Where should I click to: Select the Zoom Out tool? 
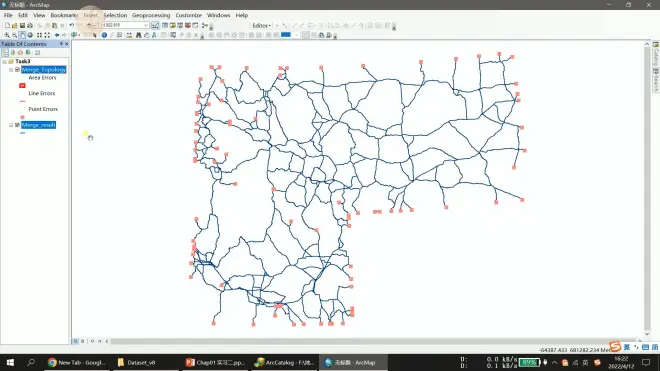pos(14,35)
